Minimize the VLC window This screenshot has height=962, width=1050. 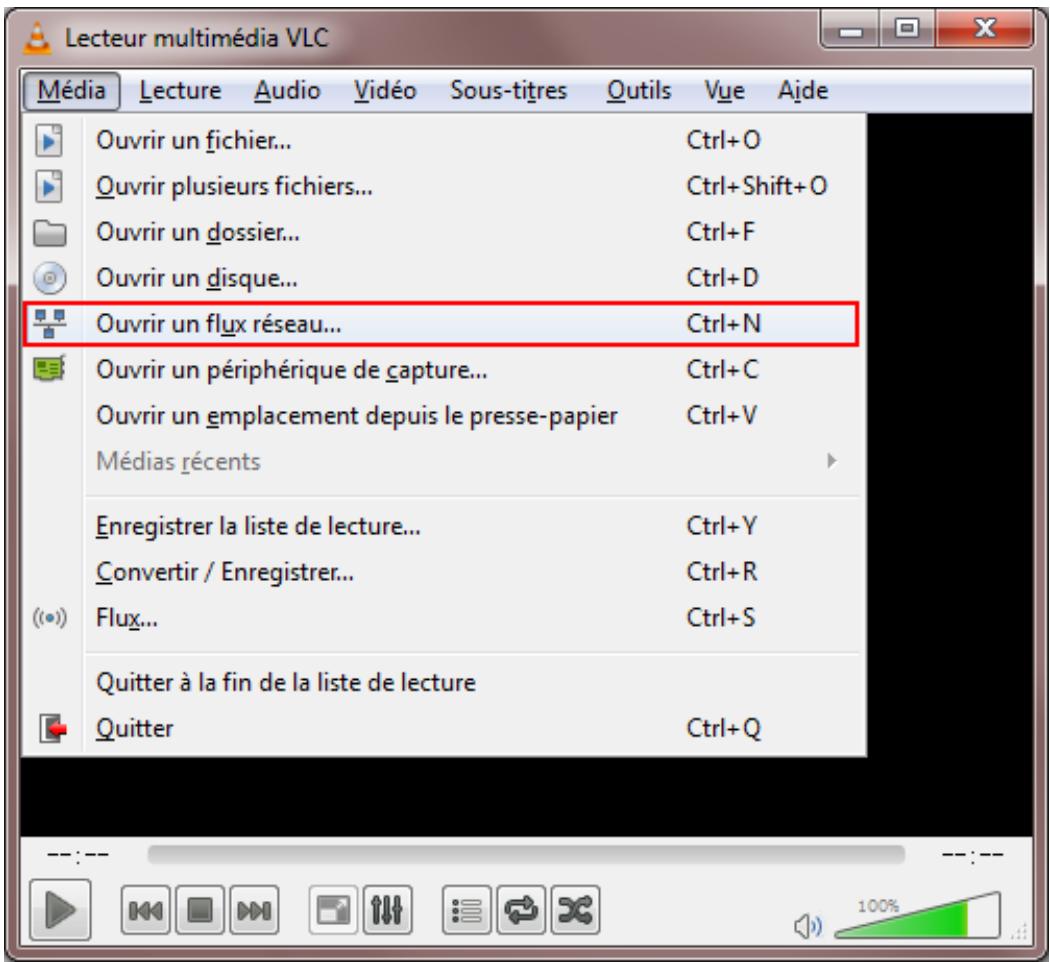(851, 31)
